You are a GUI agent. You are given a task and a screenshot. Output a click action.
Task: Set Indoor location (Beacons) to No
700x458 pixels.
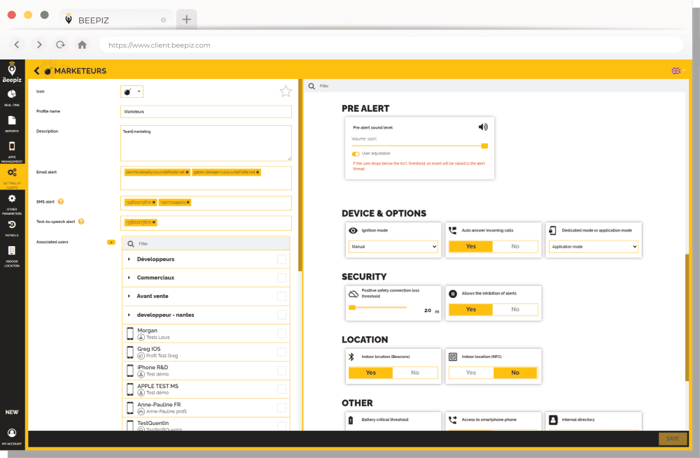(415, 373)
